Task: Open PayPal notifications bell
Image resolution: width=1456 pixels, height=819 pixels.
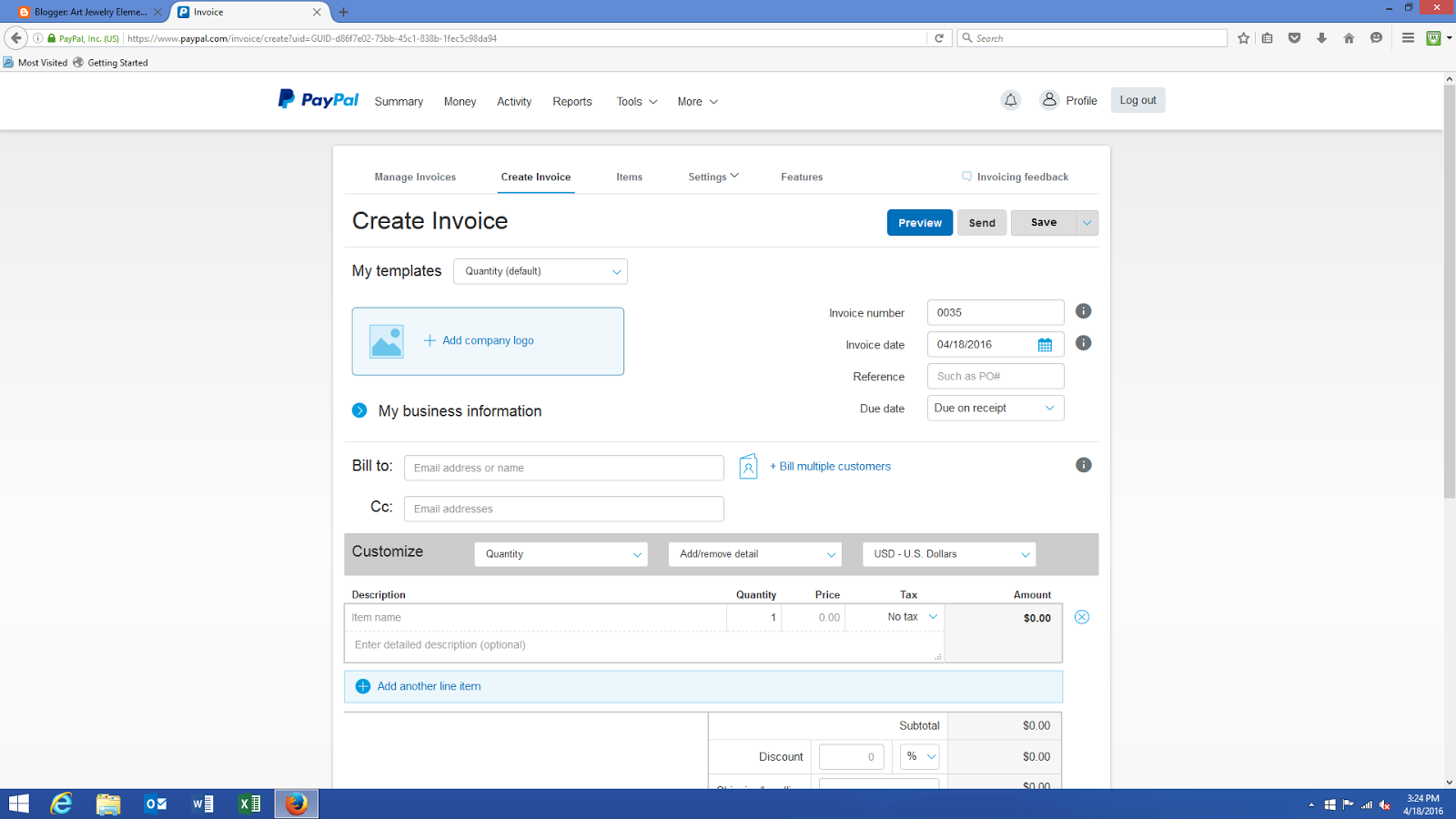Action: [x=1010, y=100]
